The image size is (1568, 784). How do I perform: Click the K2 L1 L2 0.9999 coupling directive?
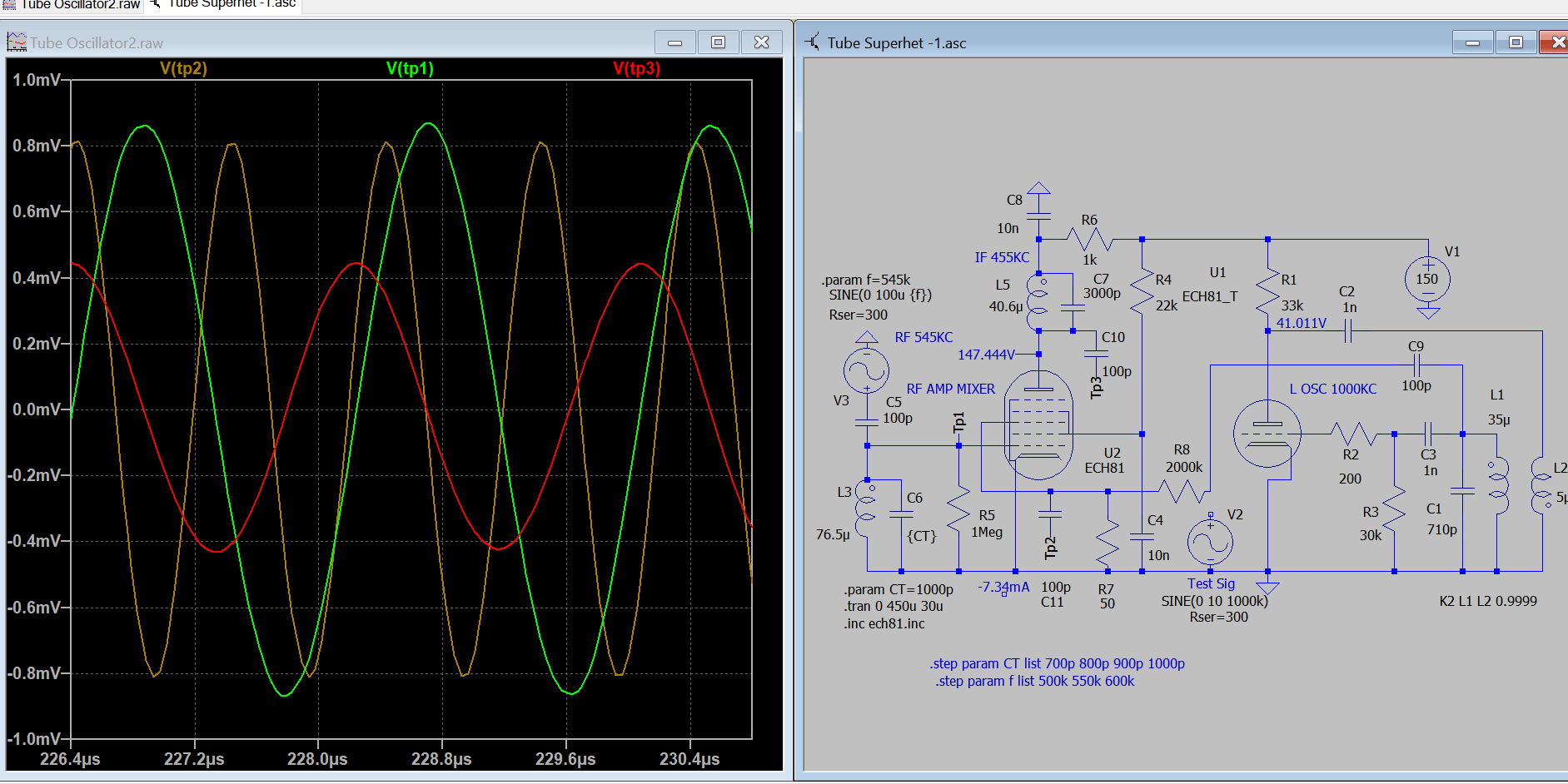pos(1488,601)
